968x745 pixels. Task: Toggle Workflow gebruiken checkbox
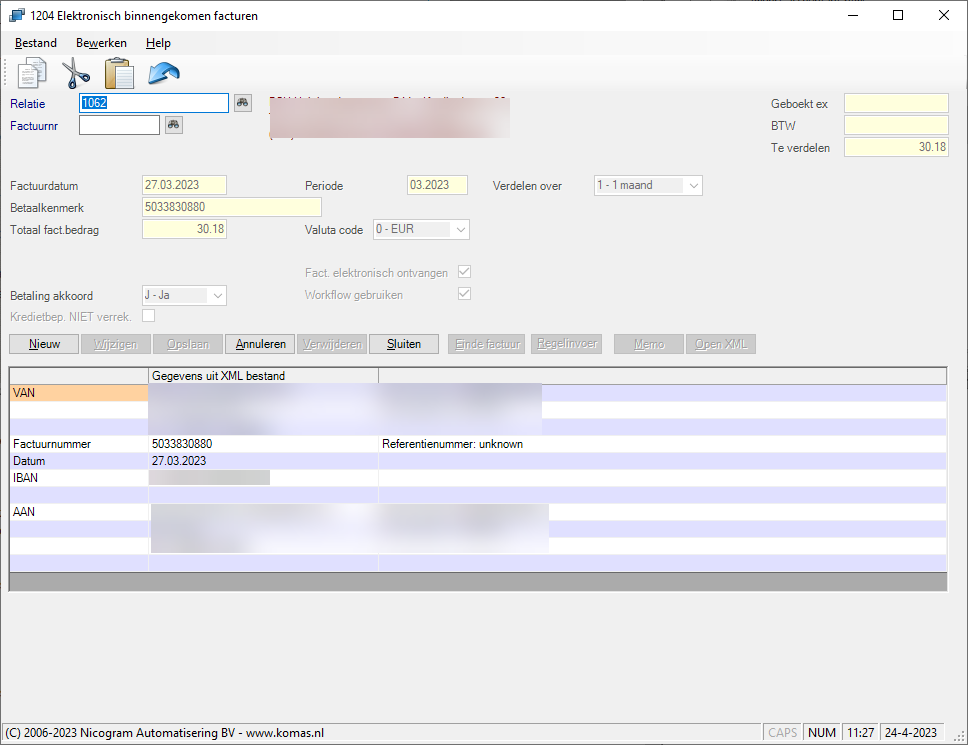[464, 294]
